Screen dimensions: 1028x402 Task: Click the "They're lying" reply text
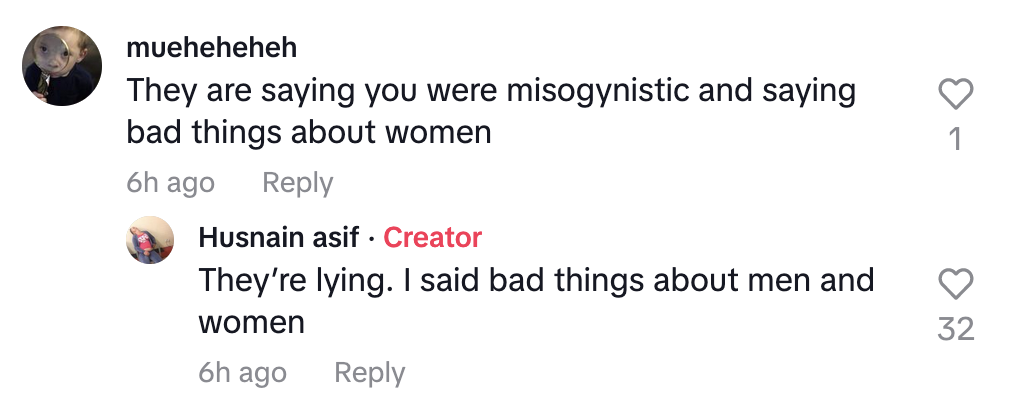290,280
